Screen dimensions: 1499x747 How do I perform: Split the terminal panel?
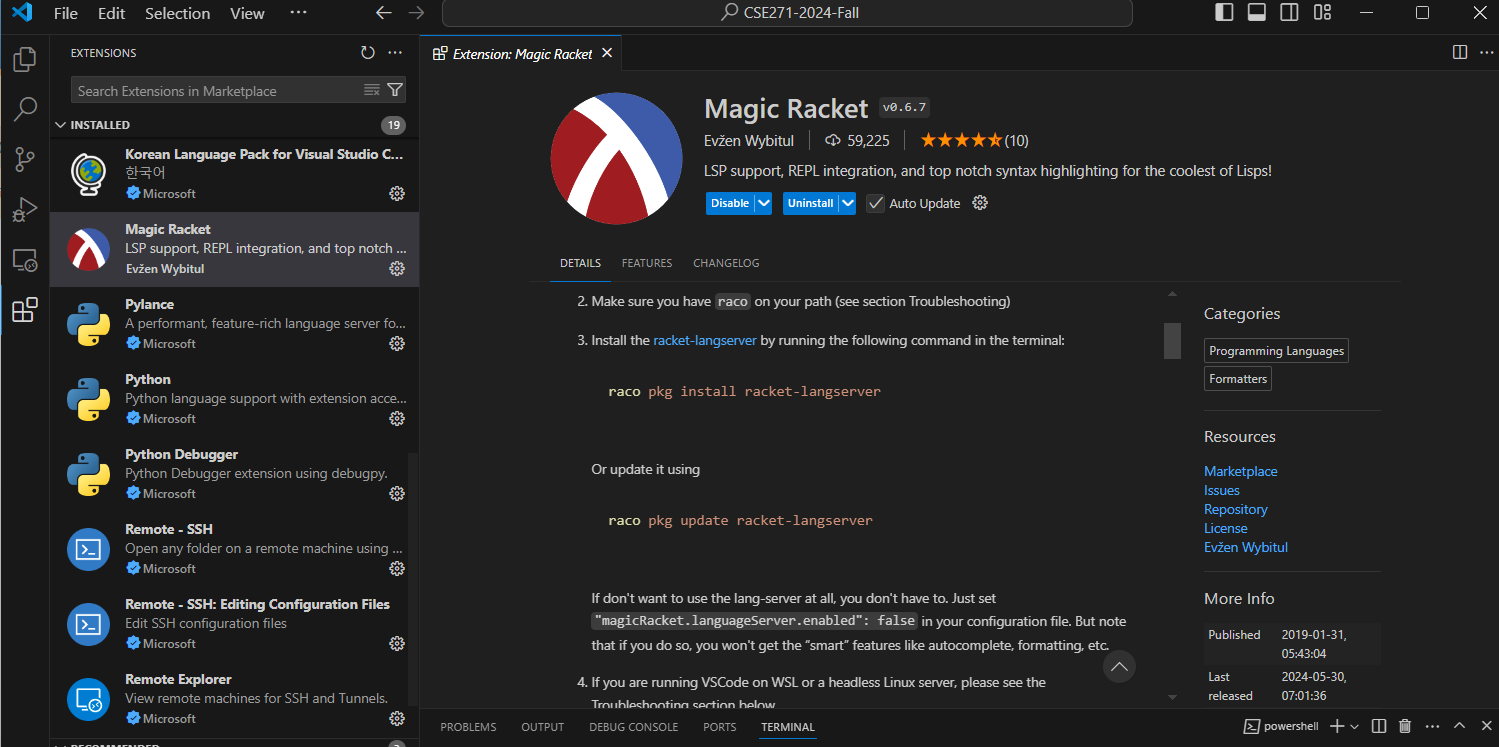1379,726
